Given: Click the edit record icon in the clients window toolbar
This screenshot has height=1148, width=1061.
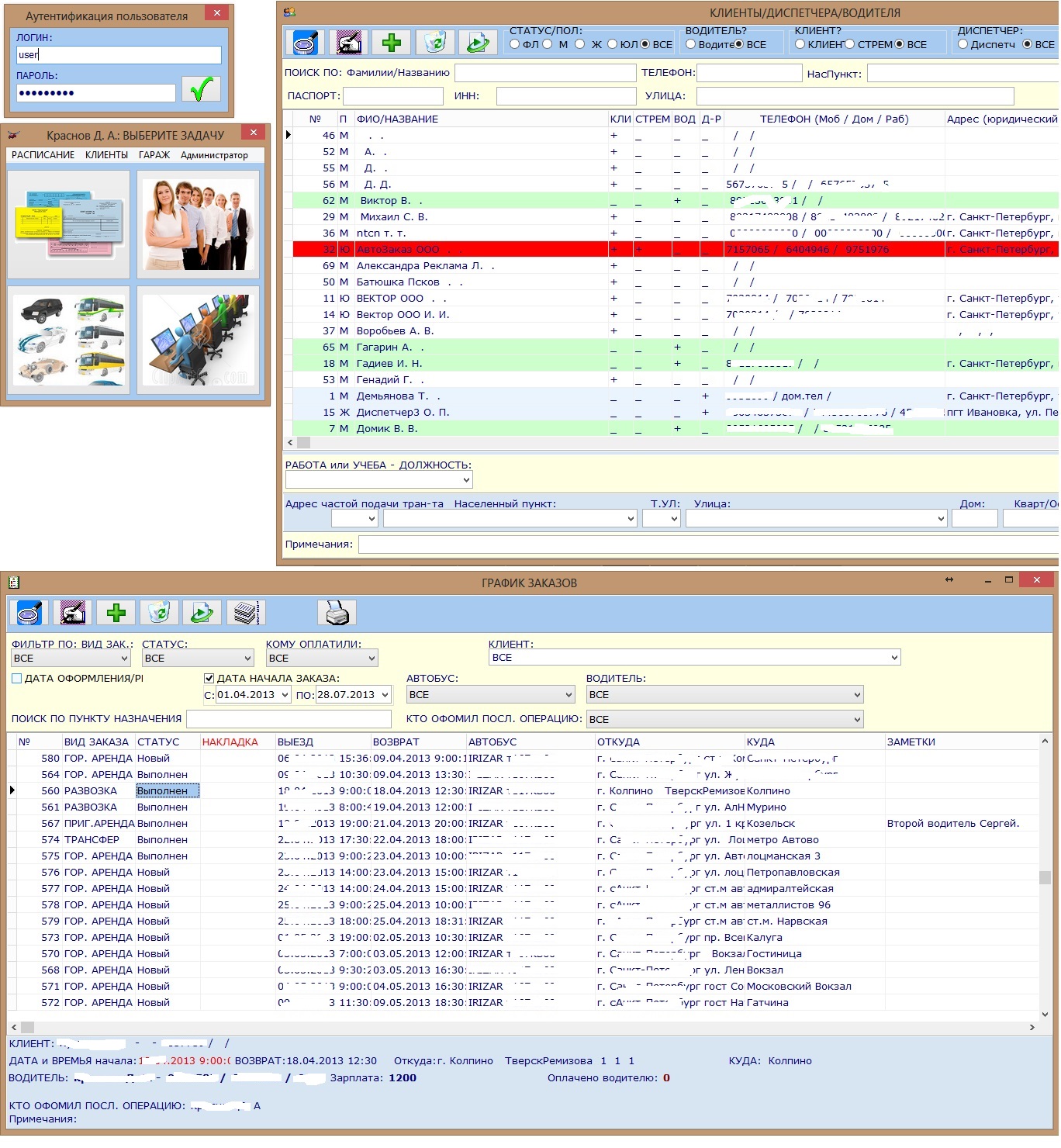Looking at the screenshot, I should point(349,42).
